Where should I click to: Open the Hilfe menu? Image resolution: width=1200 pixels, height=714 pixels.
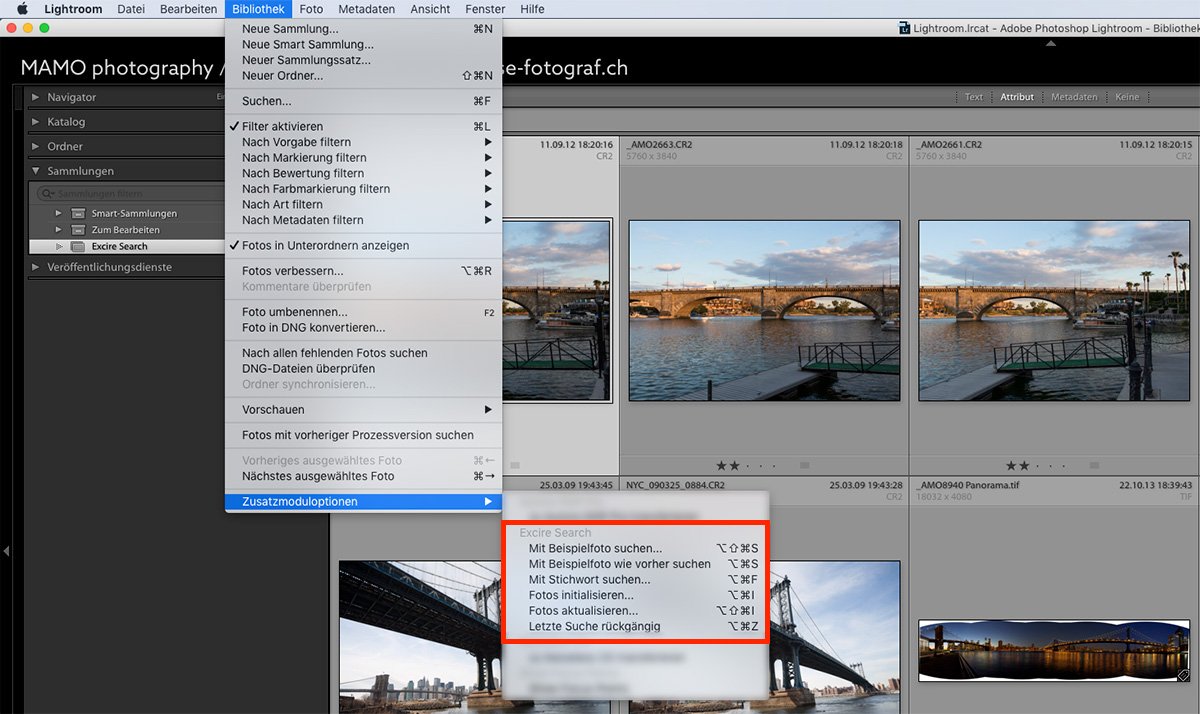532,9
